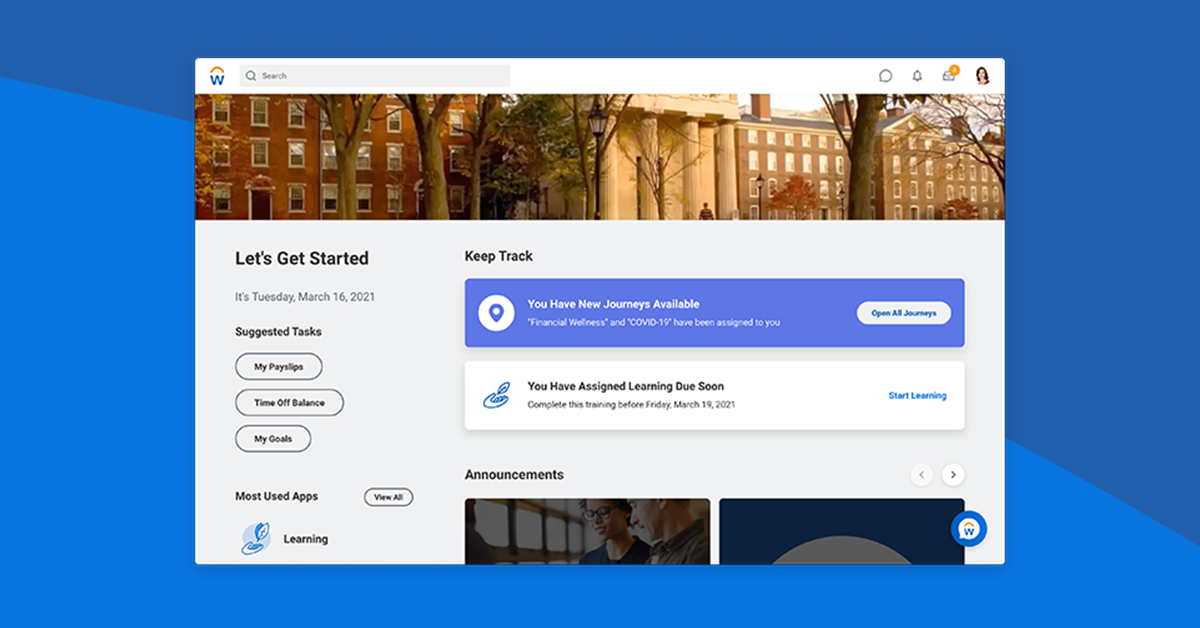The image size is (1200, 628).
Task: Open the inbox icon with badge
Action: click(950, 74)
